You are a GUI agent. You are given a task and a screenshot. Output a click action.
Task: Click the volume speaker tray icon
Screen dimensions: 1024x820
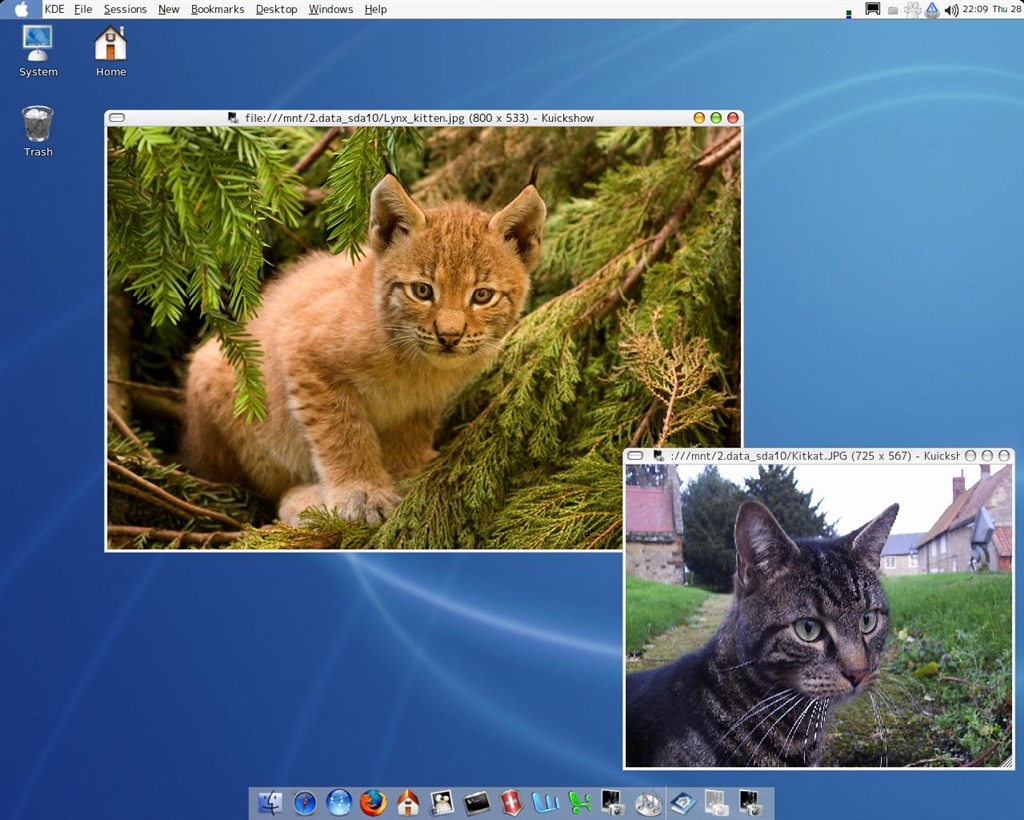tap(951, 10)
